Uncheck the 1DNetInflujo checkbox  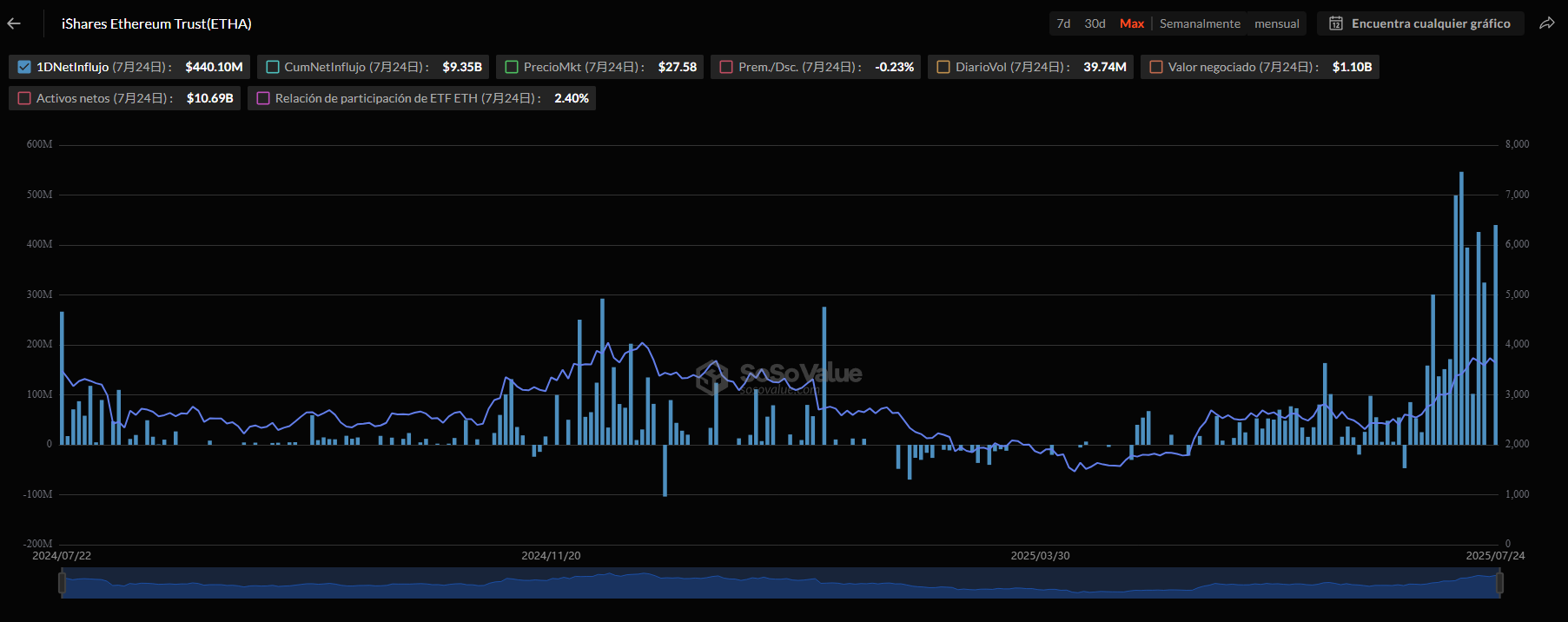(24, 67)
